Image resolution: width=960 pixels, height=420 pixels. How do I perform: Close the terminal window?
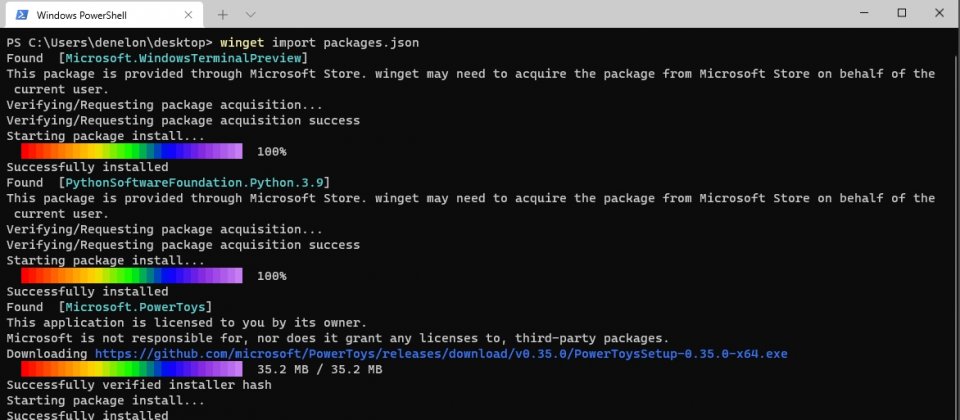939,13
